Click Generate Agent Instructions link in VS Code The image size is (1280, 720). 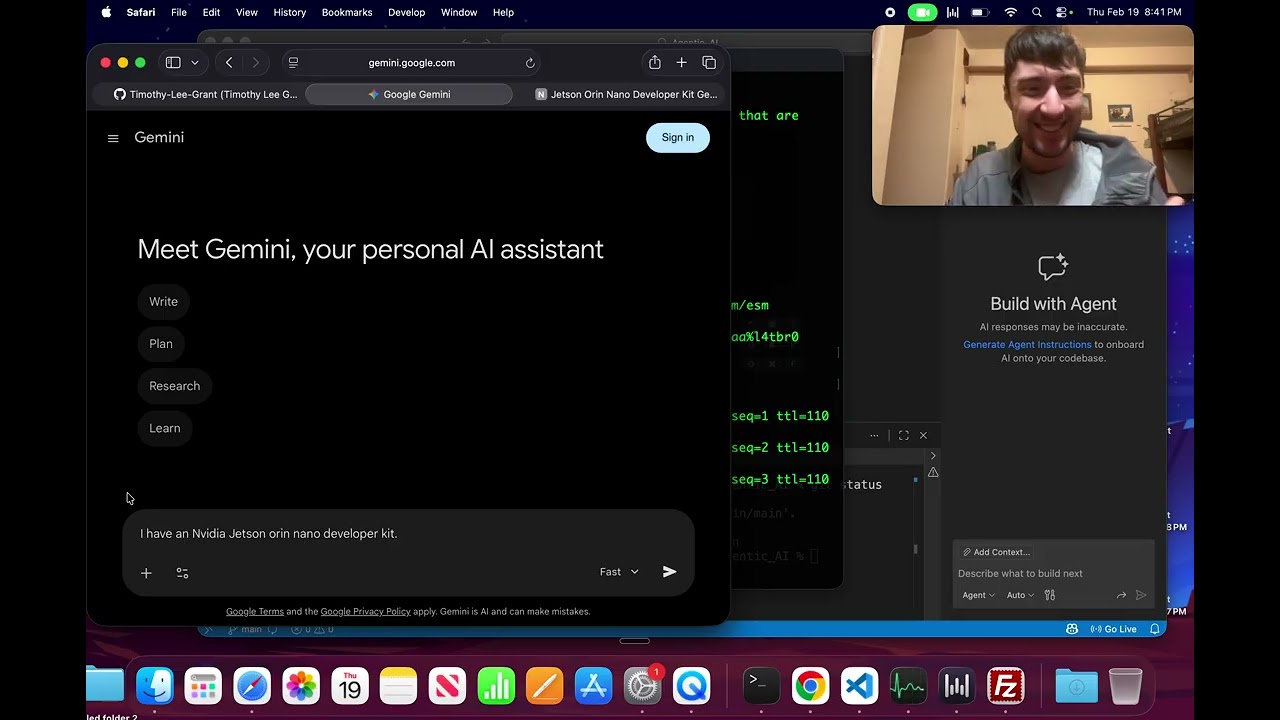[x=1027, y=344]
